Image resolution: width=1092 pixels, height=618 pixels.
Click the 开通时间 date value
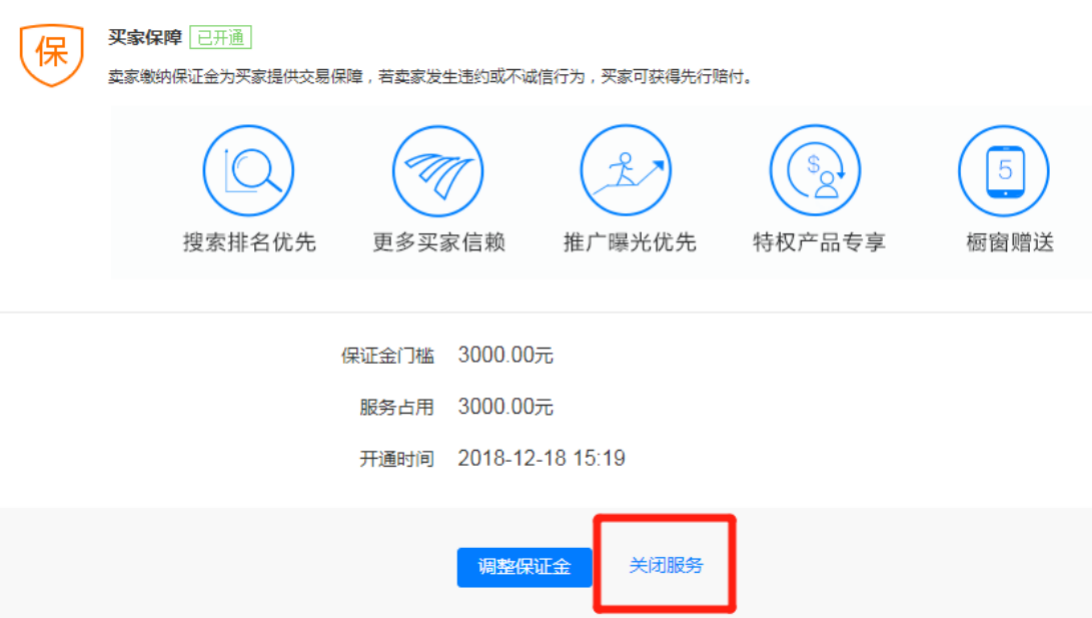click(x=541, y=458)
